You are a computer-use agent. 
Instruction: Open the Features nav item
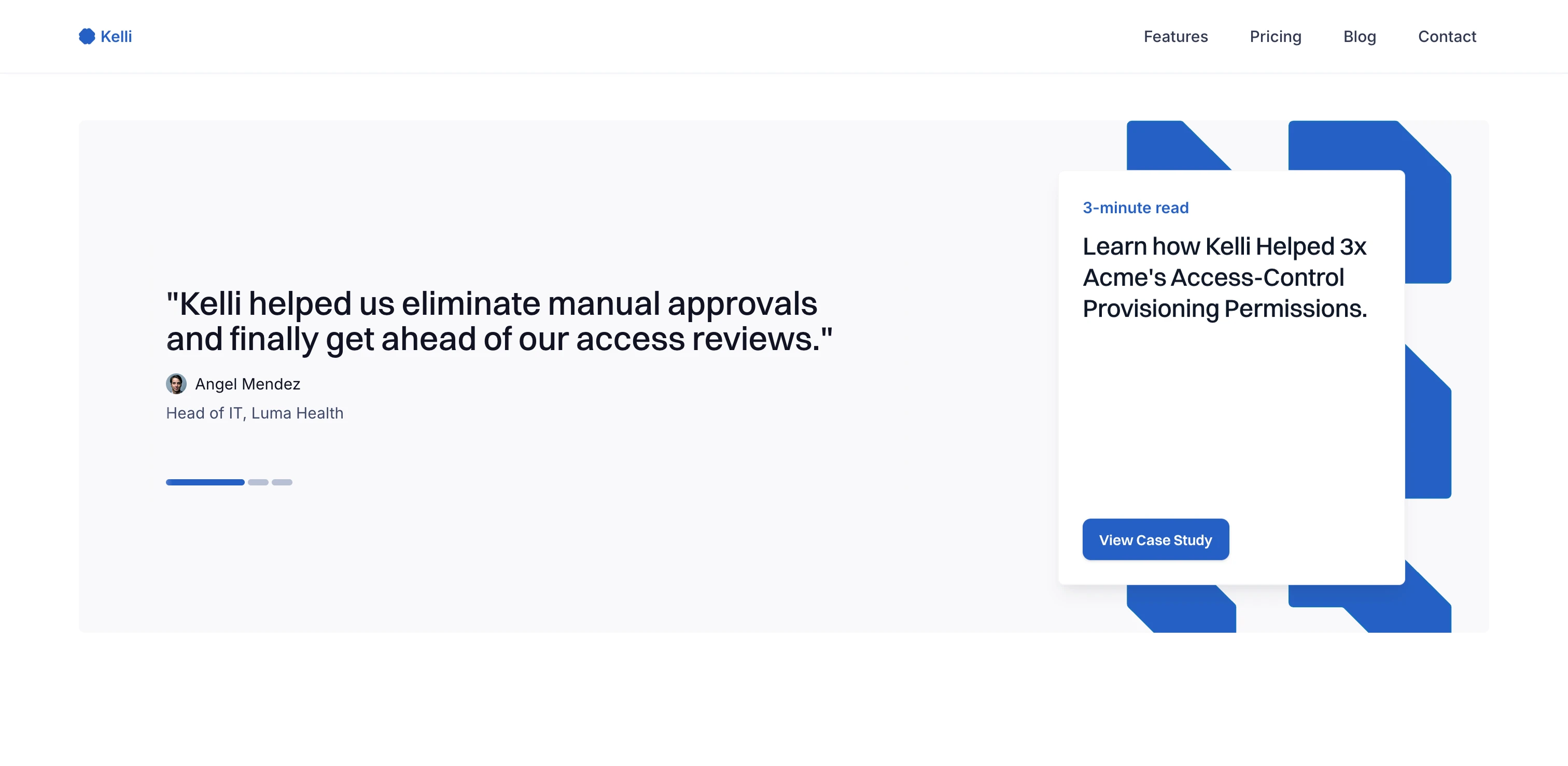click(1175, 36)
